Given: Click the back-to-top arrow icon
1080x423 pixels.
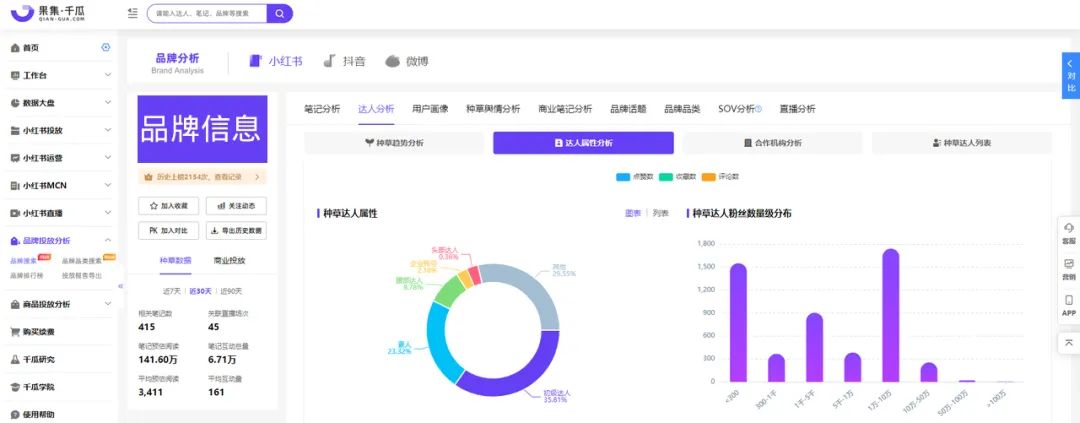Looking at the screenshot, I should pos(1069,342).
